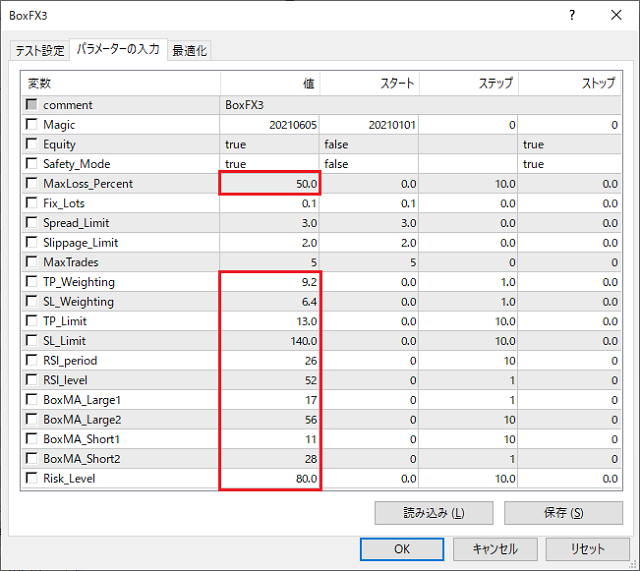The height and width of the screenshot is (571, 640).
Task: Select TP_Weighting value 9.2
Action: 269,282
